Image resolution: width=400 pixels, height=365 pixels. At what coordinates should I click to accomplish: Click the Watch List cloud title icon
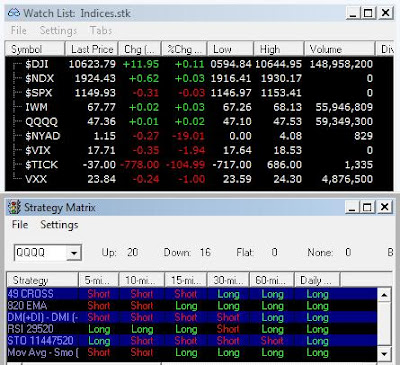pyautogui.click(x=14, y=13)
